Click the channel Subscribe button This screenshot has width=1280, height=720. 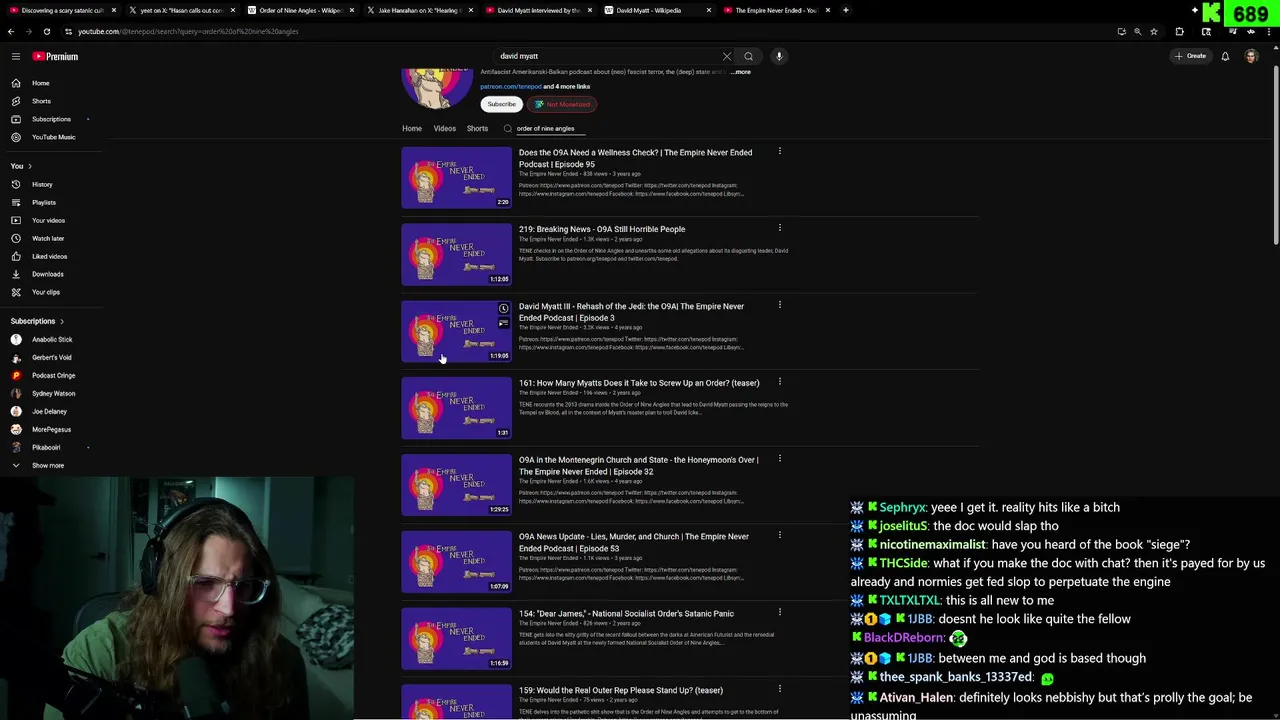click(x=502, y=104)
